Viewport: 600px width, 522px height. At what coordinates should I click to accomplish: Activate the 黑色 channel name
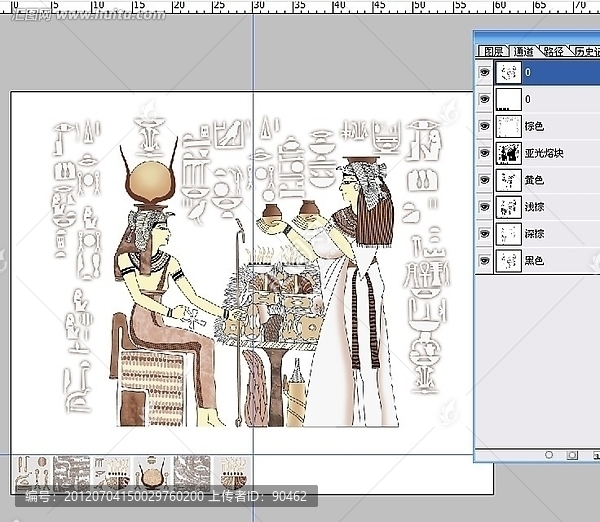point(534,261)
